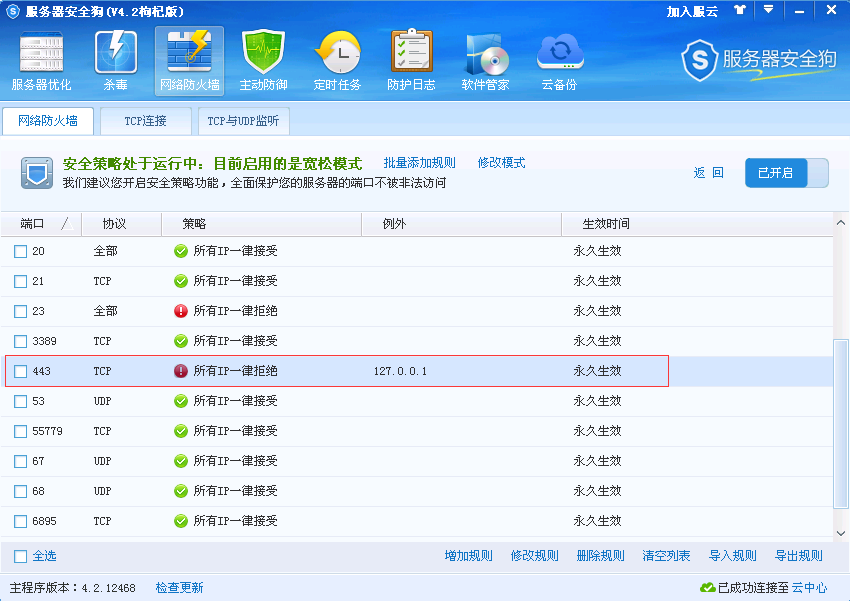
Task: Switch to the 网络防火墙 sub-tab
Action: point(48,121)
